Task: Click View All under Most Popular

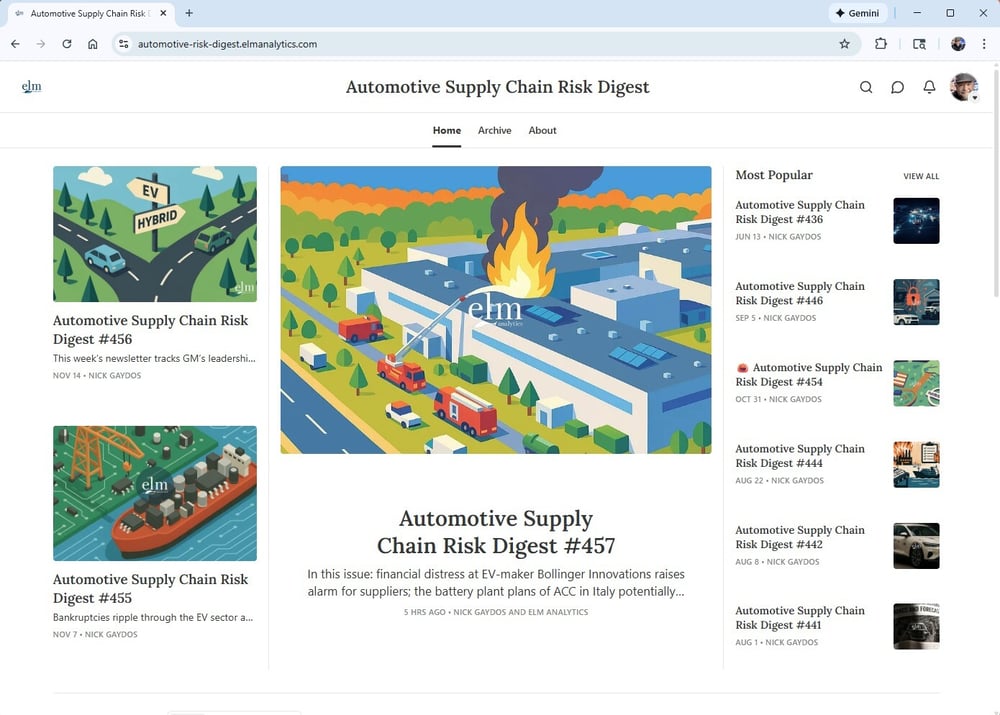Action: [x=921, y=176]
